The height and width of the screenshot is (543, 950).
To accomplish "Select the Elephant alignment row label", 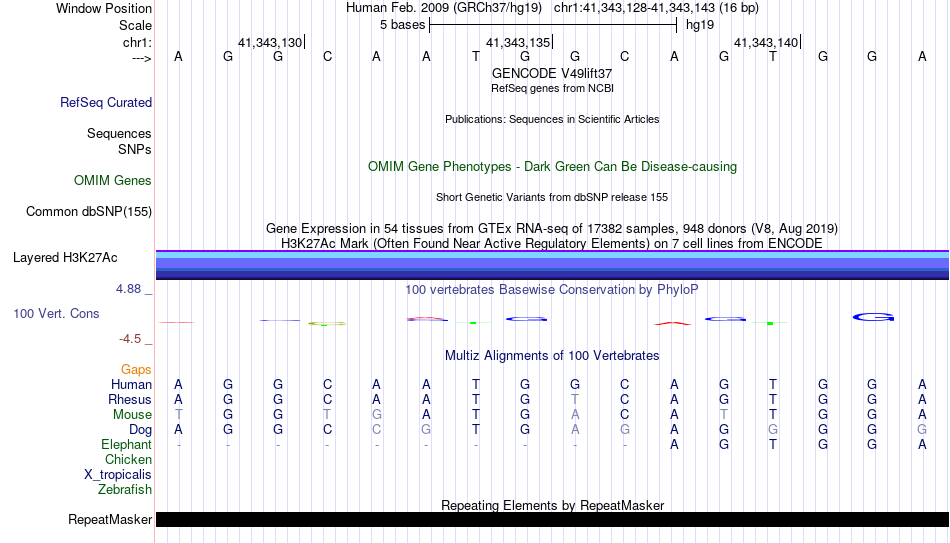I will (x=126, y=445).
